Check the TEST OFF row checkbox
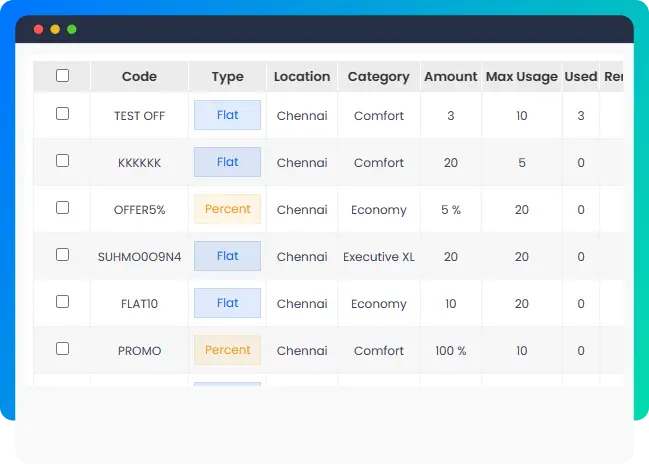 point(62,114)
